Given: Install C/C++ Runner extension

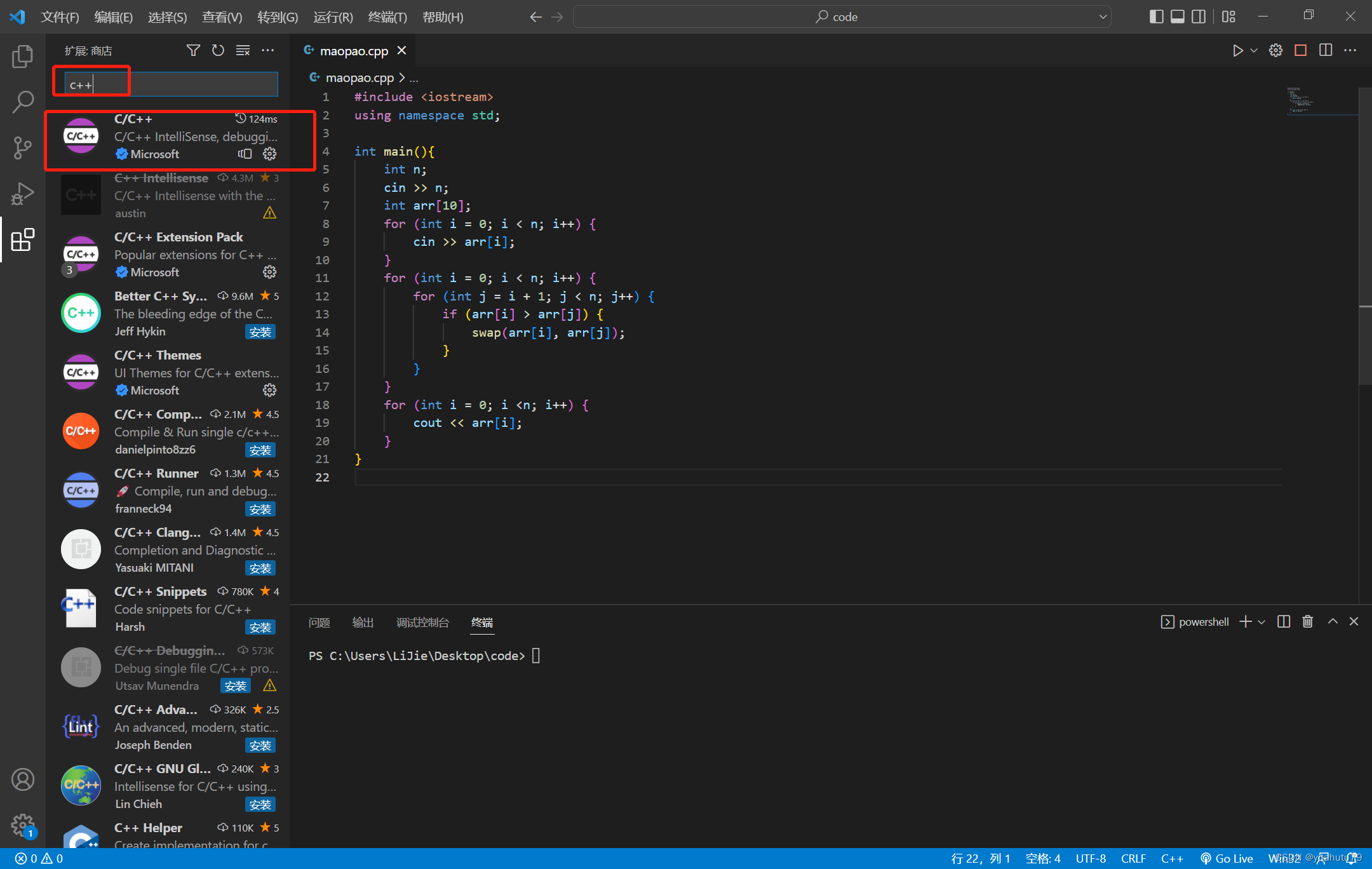Looking at the screenshot, I should click(x=260, y=509).
